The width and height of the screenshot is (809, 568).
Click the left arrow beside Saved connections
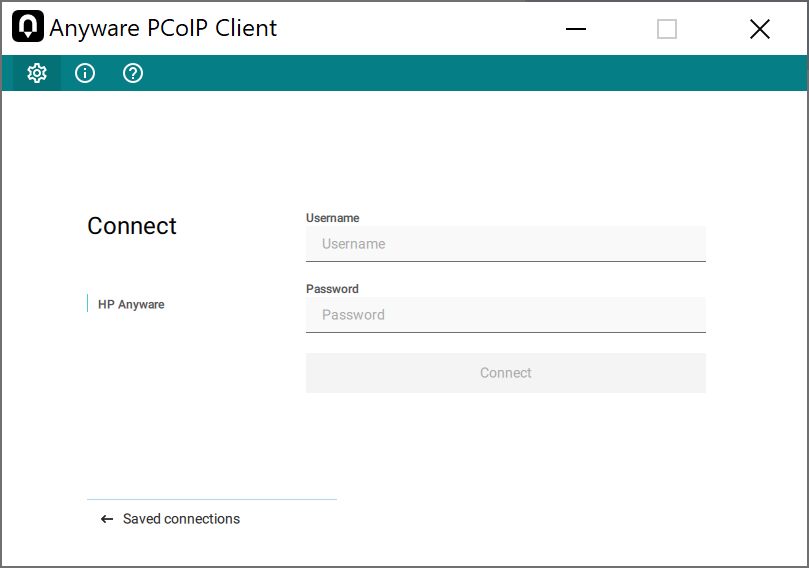click(x=107, y=519)
